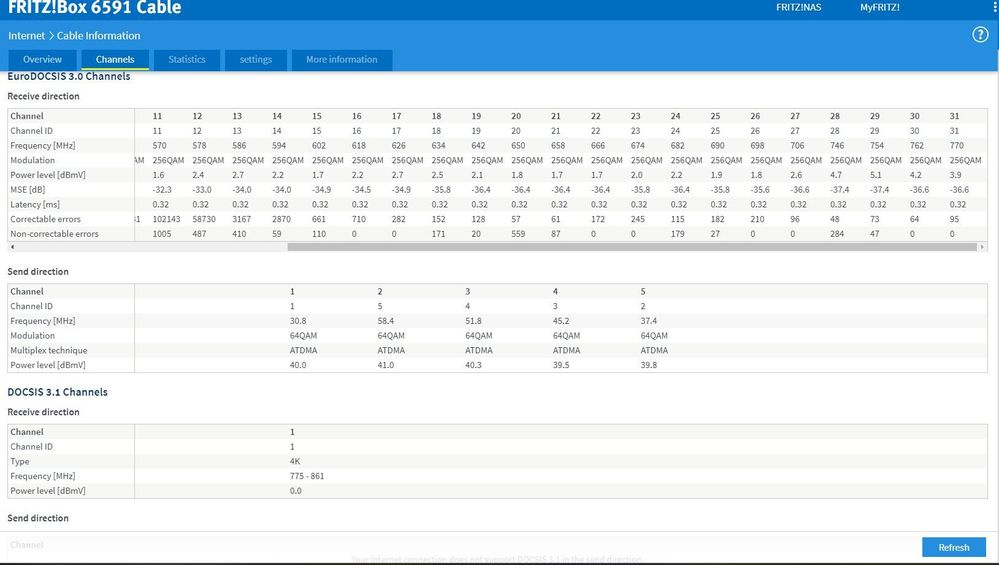Click the MSE [dB] row label
Viewport: 999px width, 565px height.
[27, 190]
